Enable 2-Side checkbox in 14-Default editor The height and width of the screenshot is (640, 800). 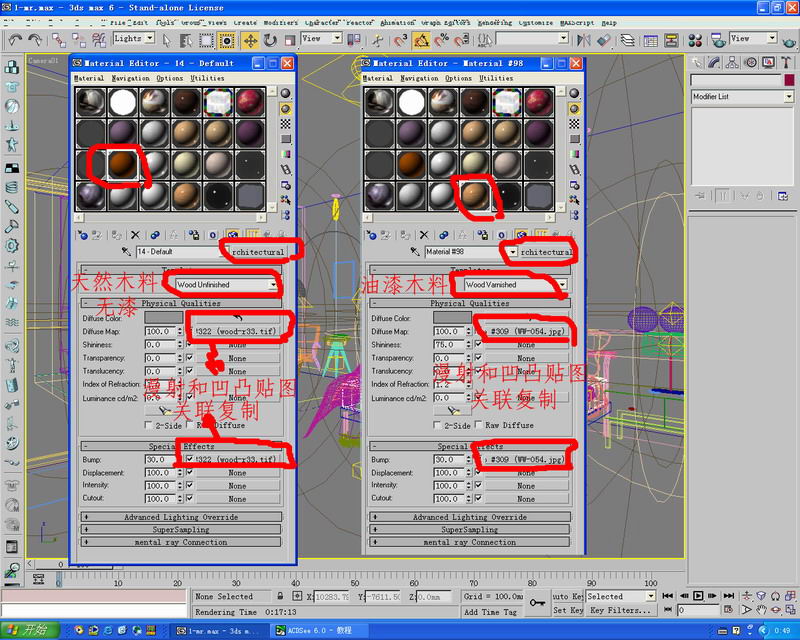[148, 425]
